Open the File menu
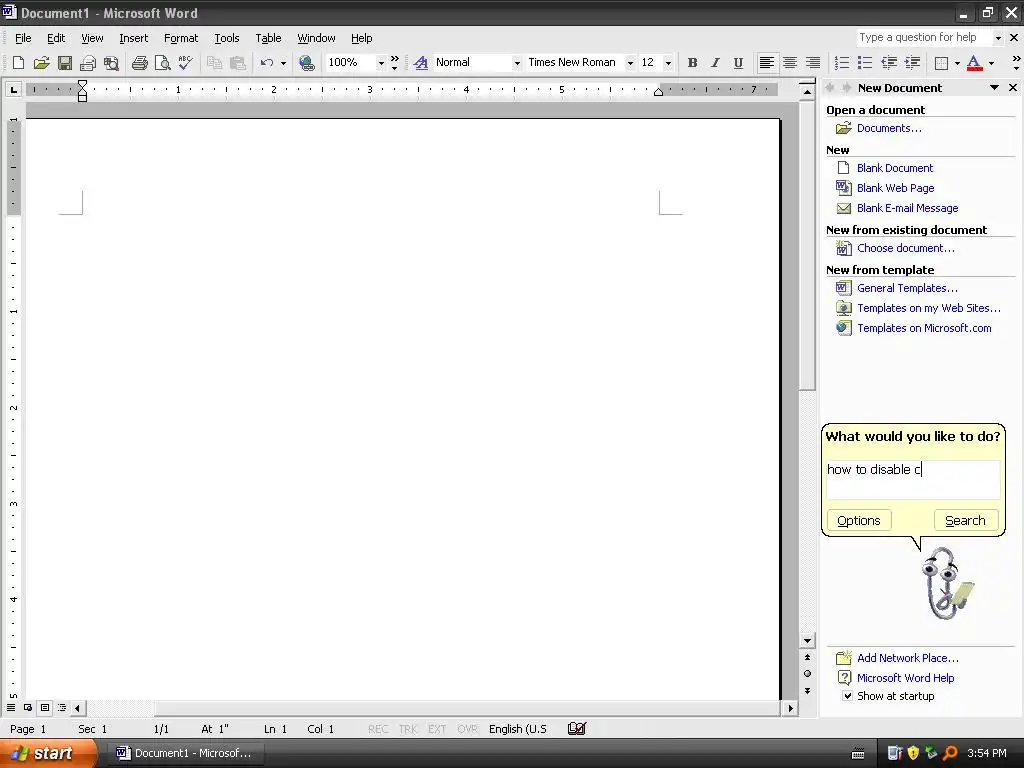This screenshot has height=768, width=1024. [x=23, y=38]
